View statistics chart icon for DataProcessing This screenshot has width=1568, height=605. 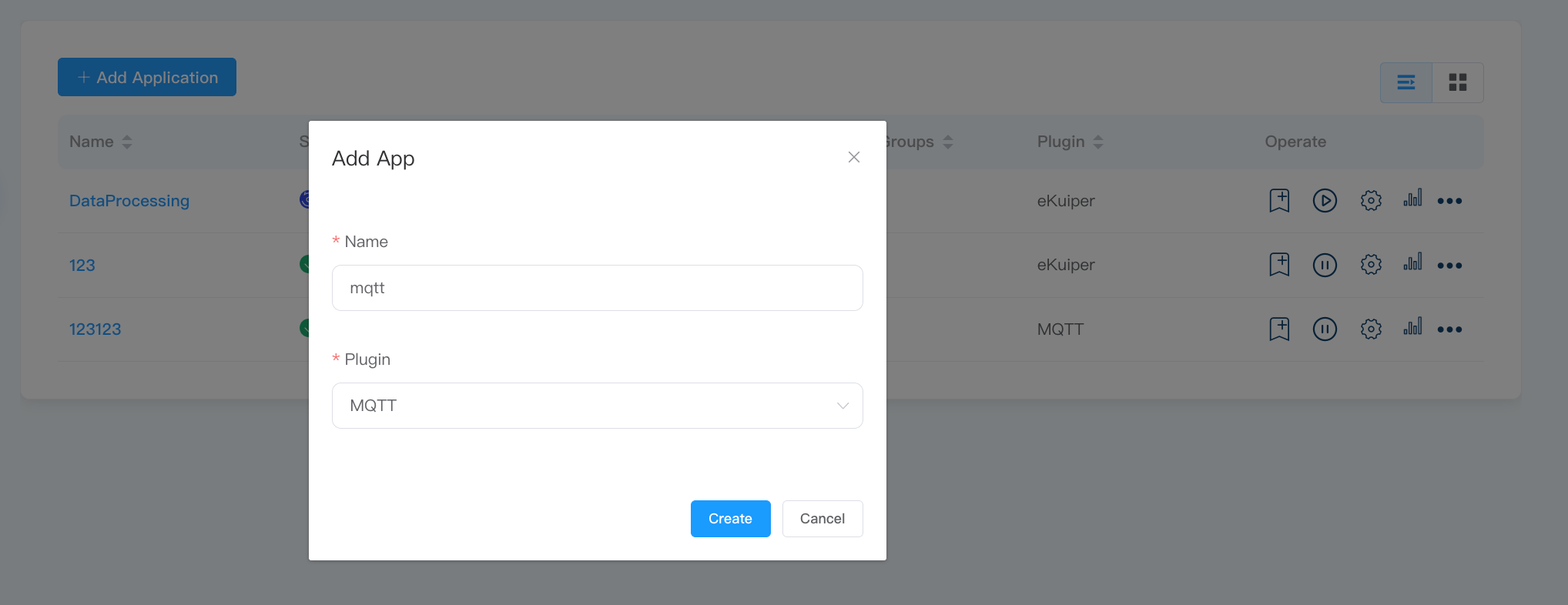click(x=1412, y=199)
